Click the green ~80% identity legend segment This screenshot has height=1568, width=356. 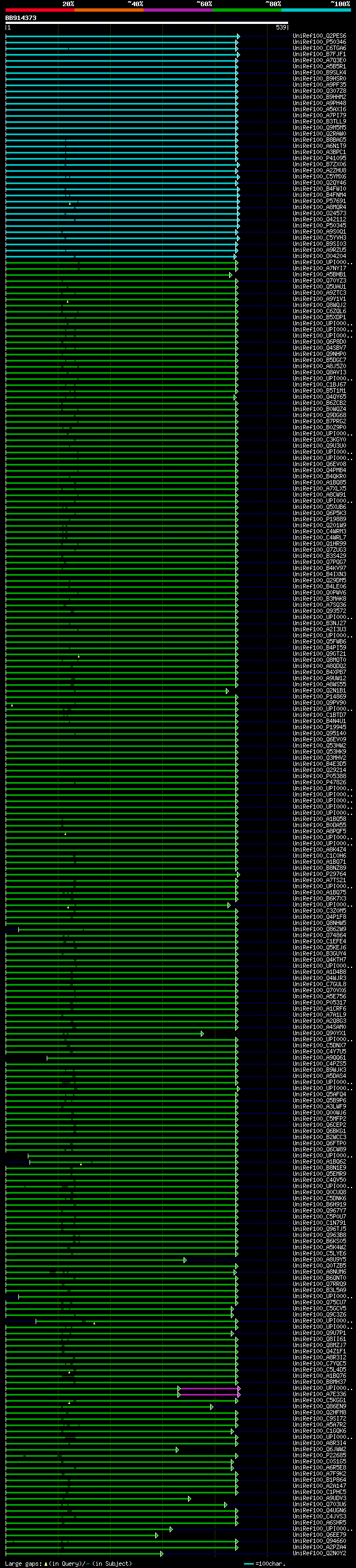click(x=247, y=10)
